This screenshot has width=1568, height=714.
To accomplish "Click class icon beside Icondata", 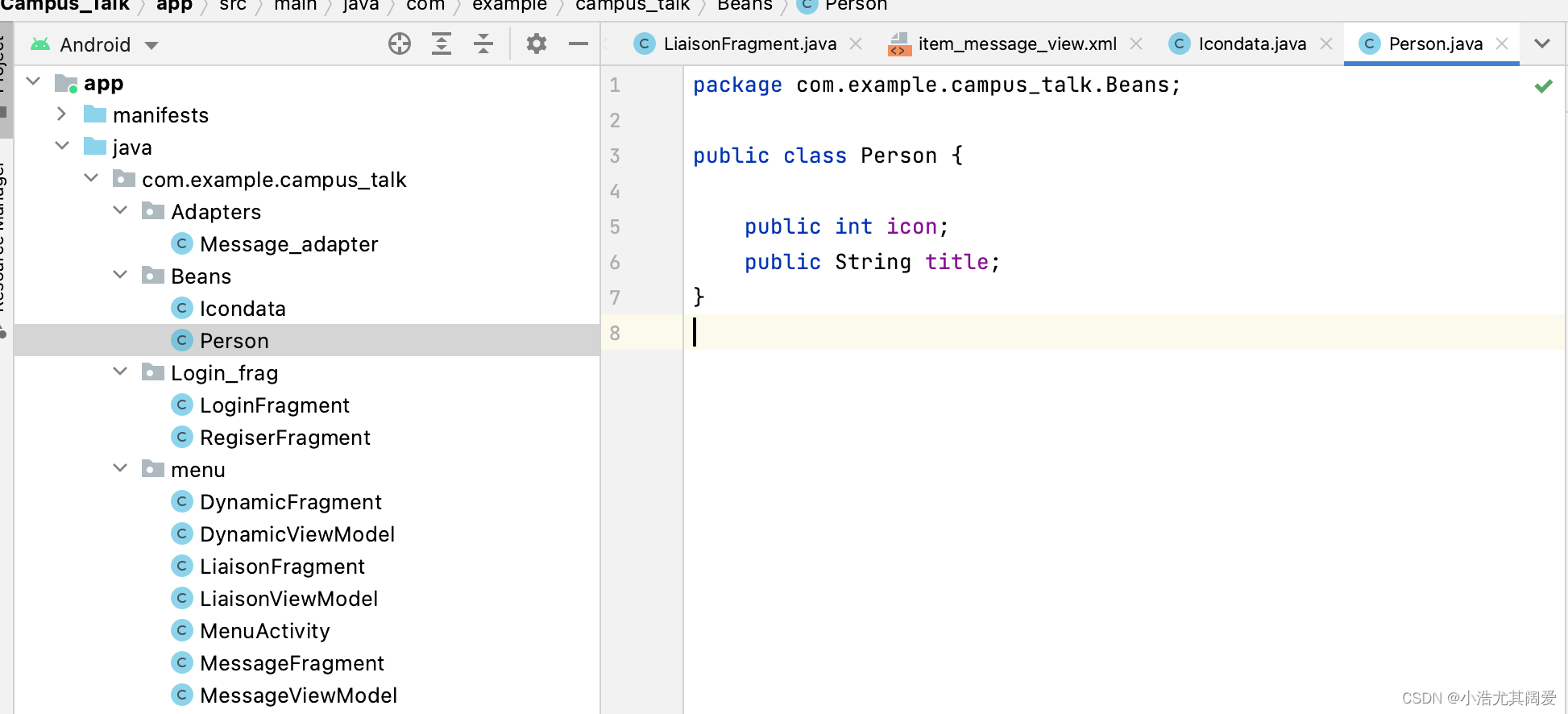I will pyautogui.click(x=182, y=308).
